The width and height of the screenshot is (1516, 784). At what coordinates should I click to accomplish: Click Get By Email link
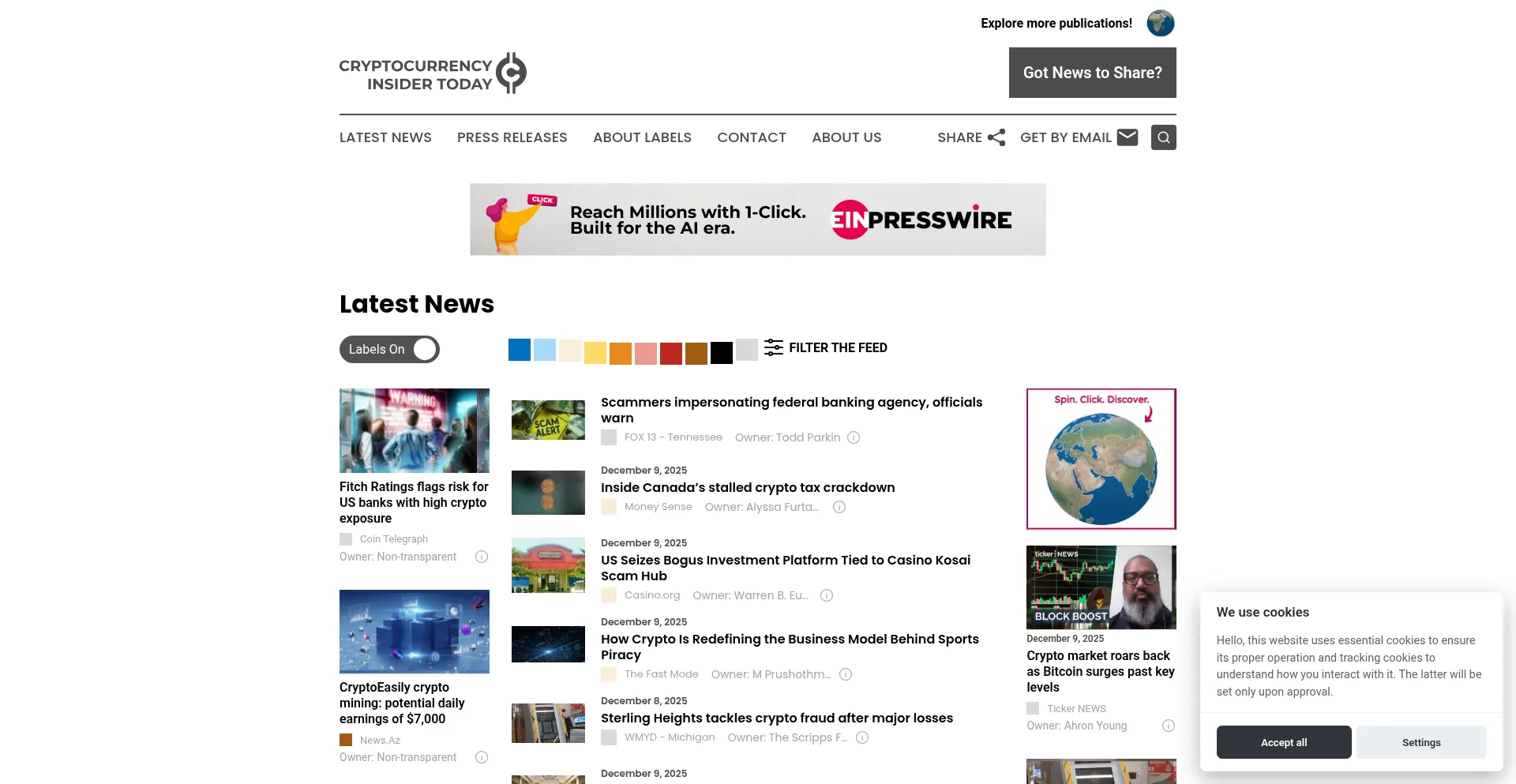tap(1065, 137)
